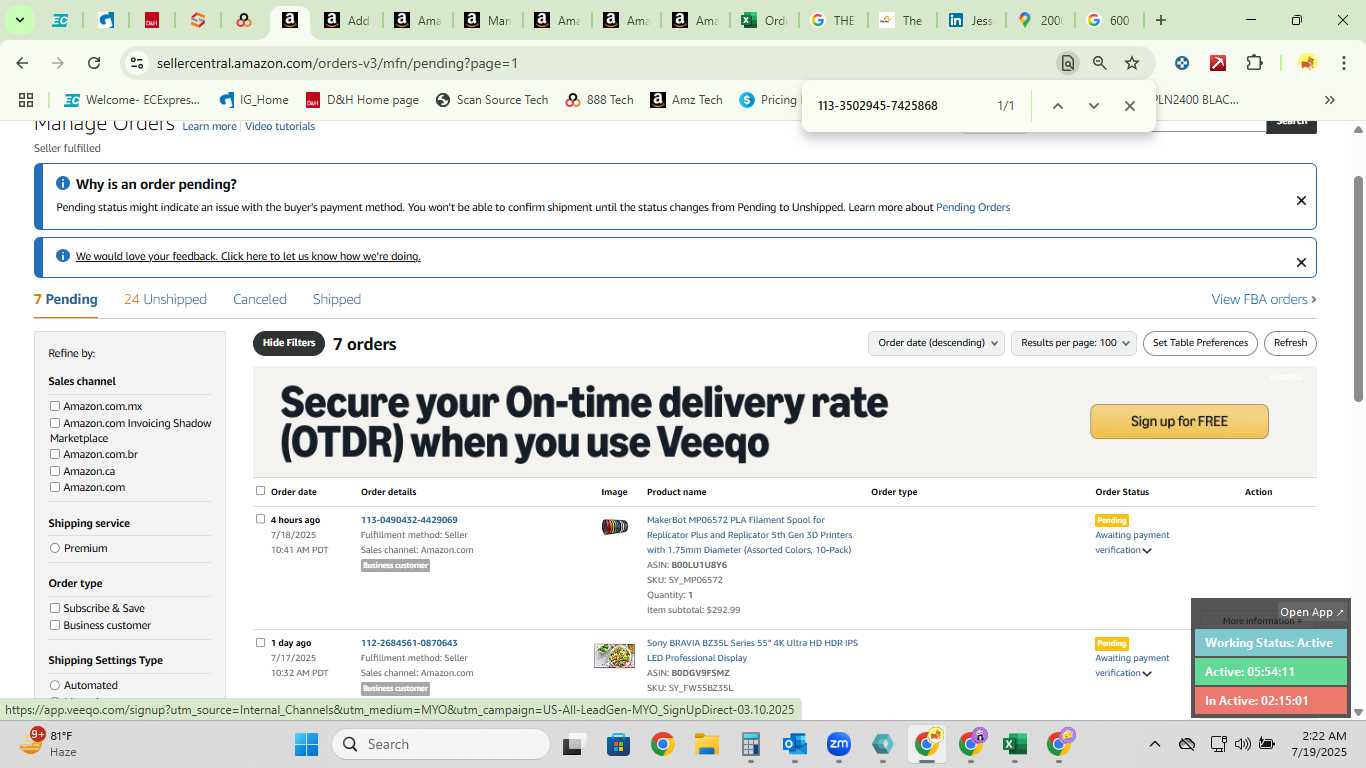
Task: Select order 112-2684561-0870643 checkbox
Action: [x=261, y=642]
